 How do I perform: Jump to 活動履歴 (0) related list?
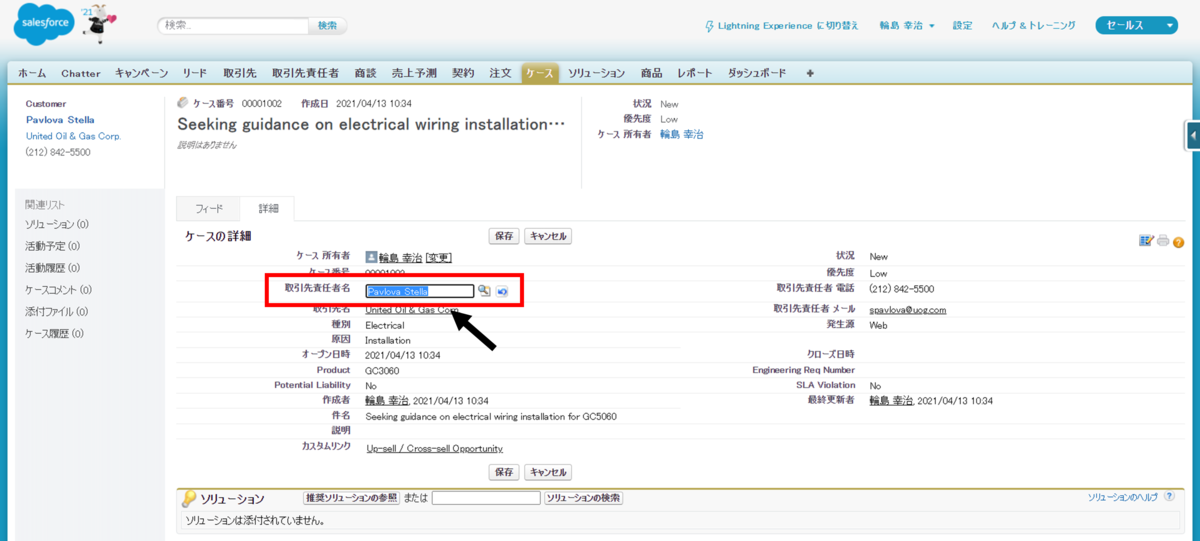pyautogui.click(x=53, y=268)
